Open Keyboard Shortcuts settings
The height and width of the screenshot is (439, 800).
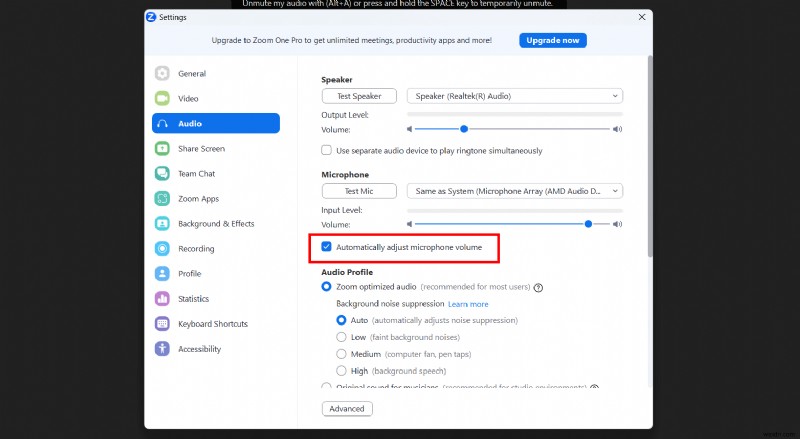click(216, 324)
